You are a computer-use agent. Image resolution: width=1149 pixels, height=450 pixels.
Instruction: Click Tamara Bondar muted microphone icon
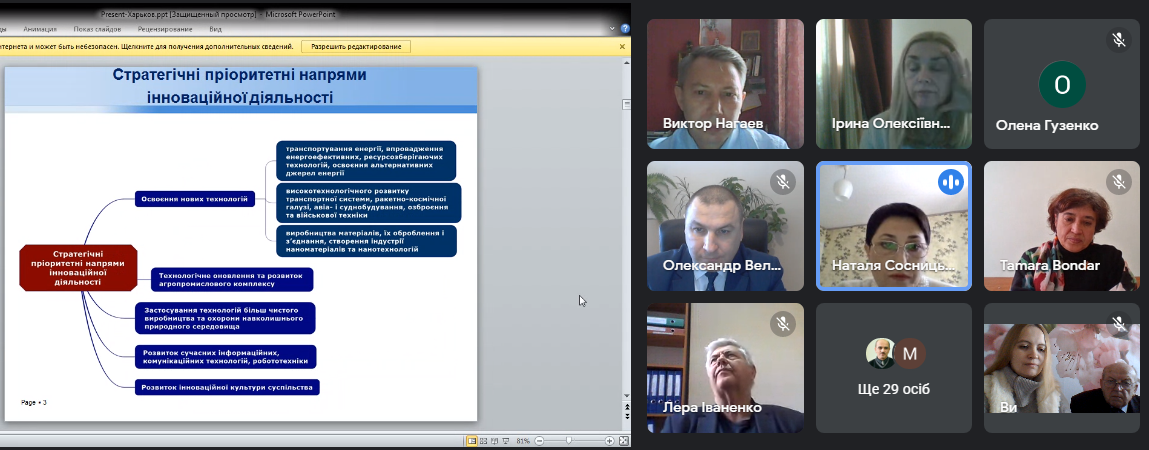pyautogui.click(x=1118, y=182)
